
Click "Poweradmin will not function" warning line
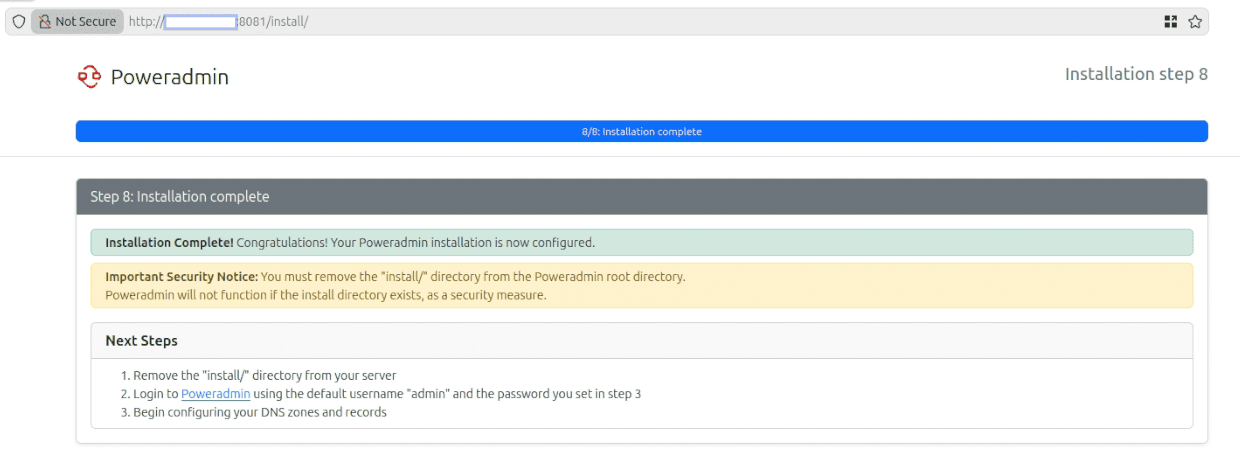coord(325,295)
